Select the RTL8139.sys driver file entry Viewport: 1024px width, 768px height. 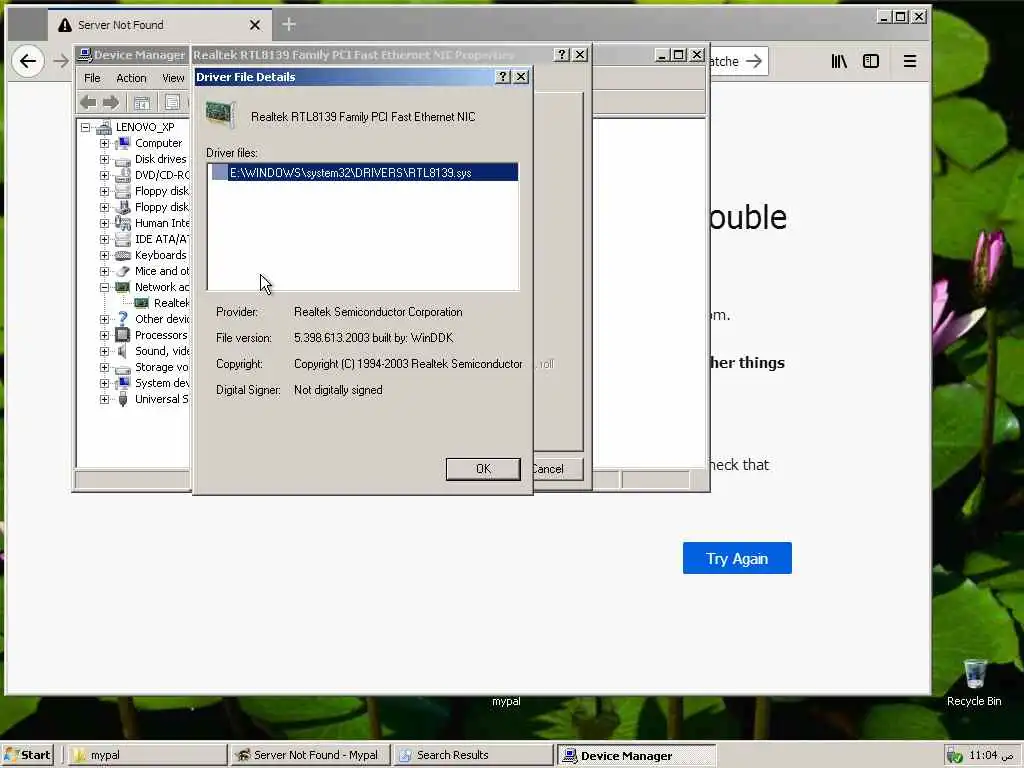click(x=364, y=172)
